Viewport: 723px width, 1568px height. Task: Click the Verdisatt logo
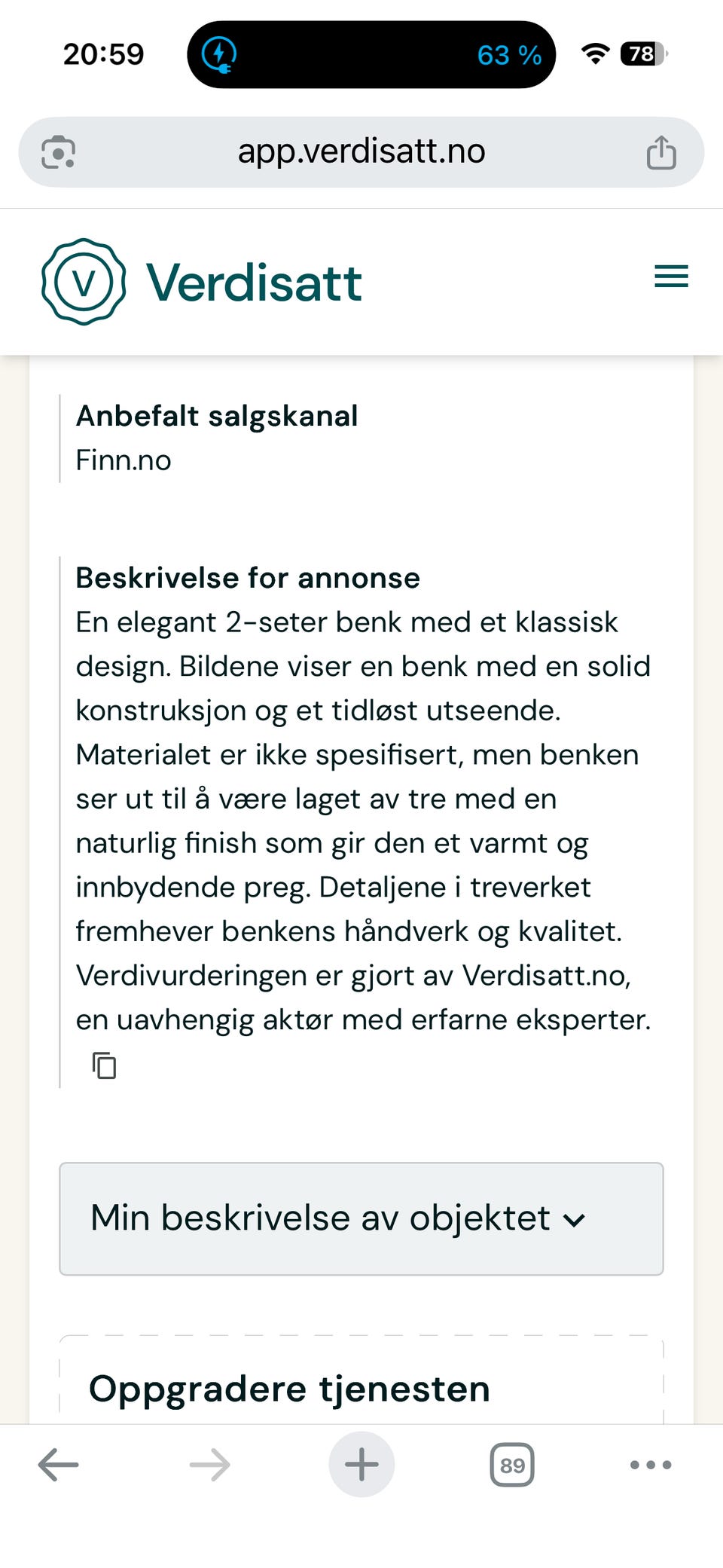click(84, 280)
